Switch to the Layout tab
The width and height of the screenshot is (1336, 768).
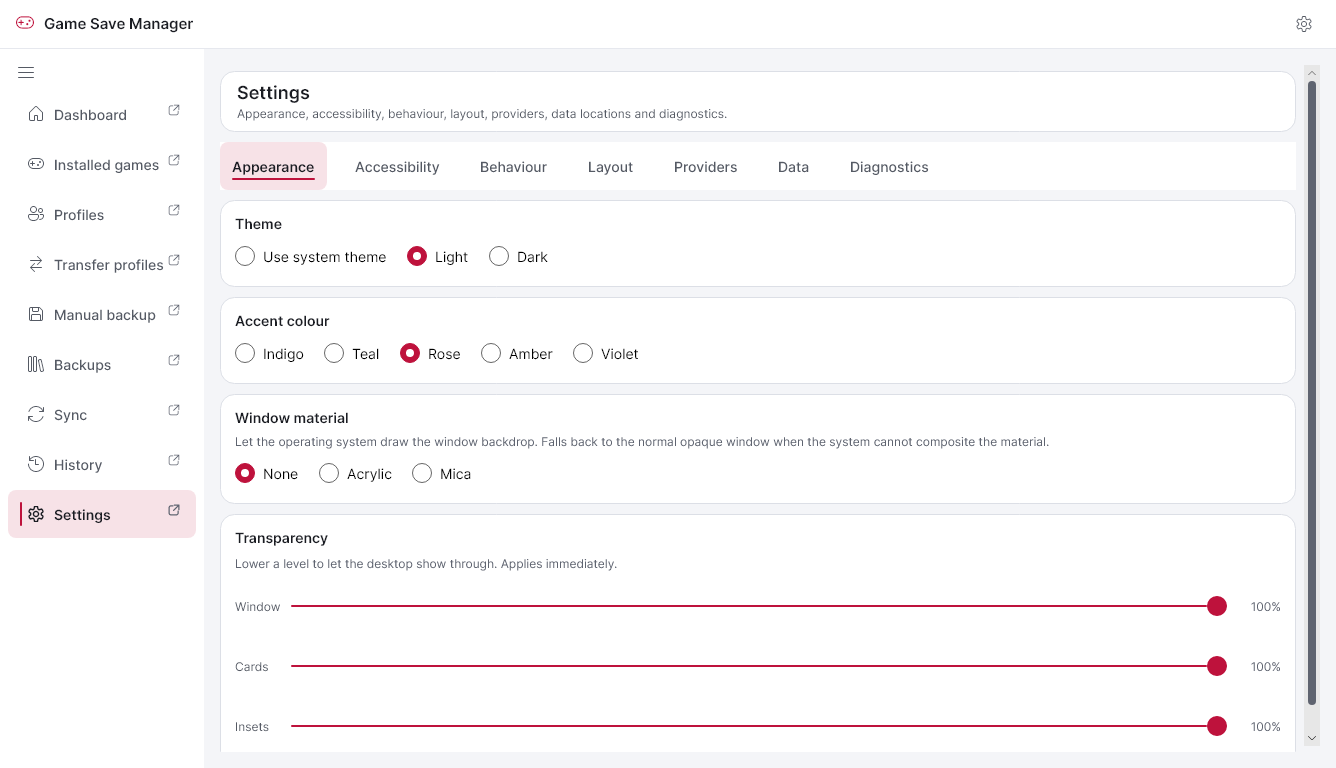click(610, 167)
